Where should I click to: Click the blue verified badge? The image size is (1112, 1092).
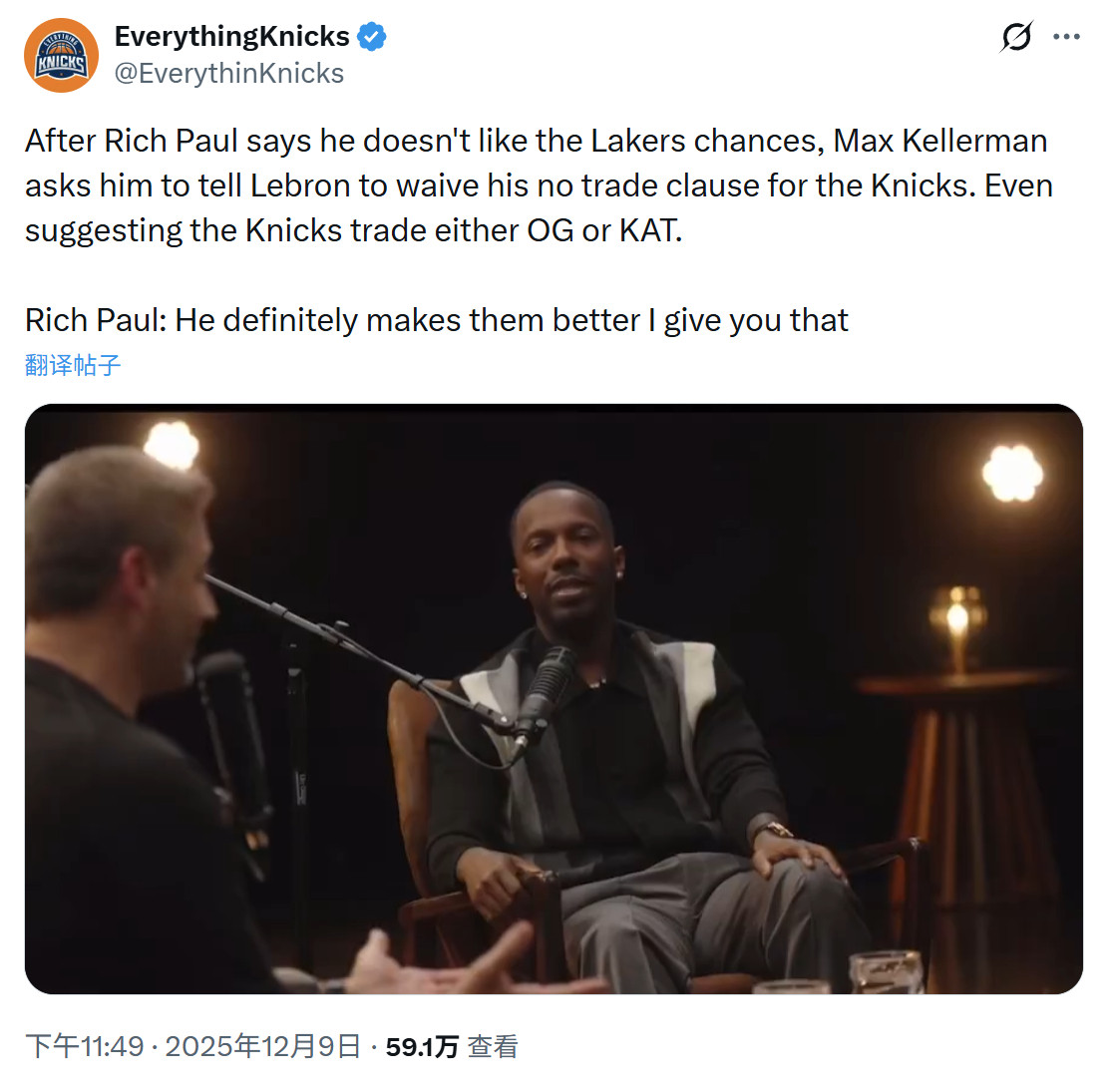tap(372, 36)
